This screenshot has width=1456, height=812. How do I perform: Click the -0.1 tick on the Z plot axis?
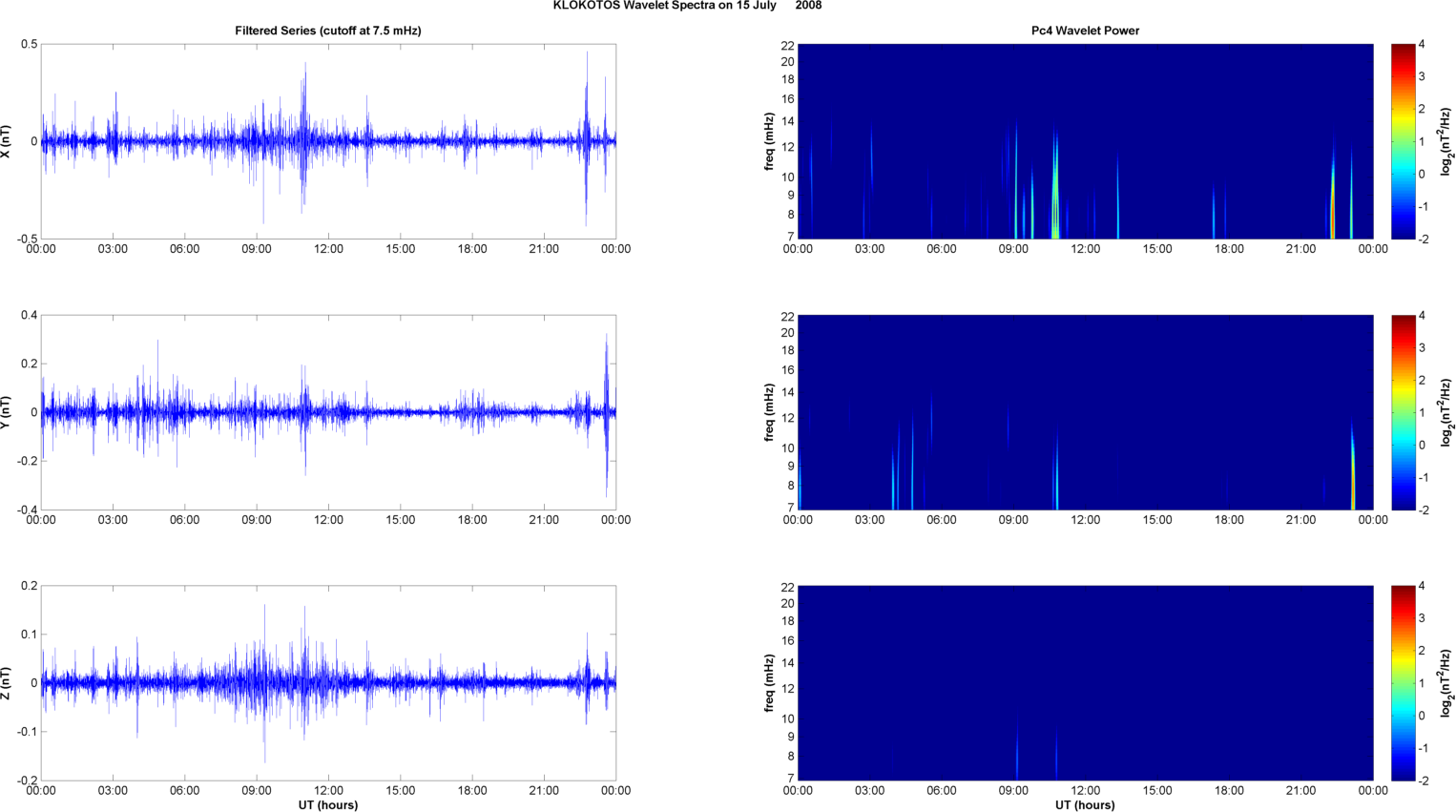pyautogui.click(x=27, y=732)
